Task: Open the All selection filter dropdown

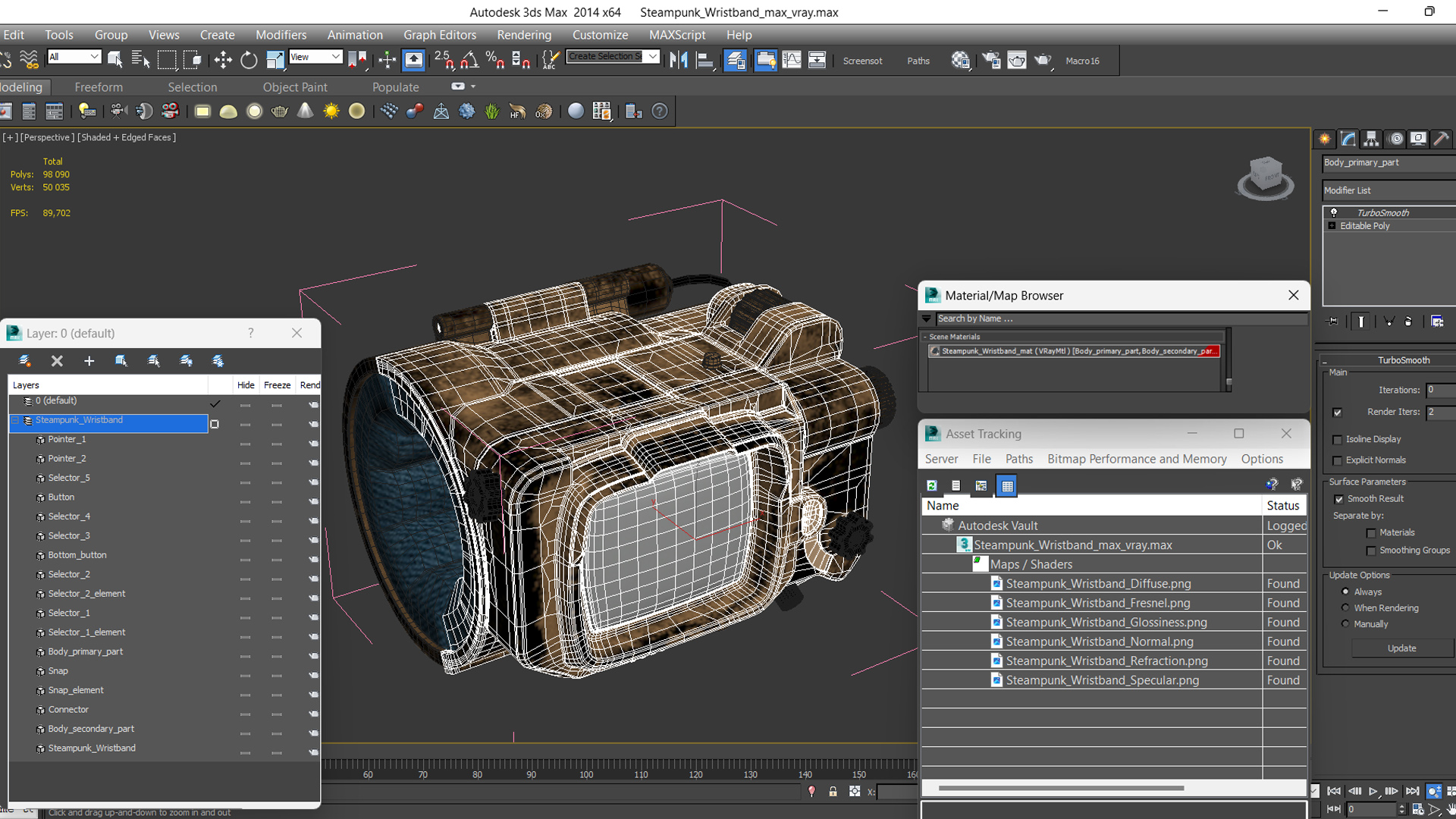Action: [x=74, y=57]
